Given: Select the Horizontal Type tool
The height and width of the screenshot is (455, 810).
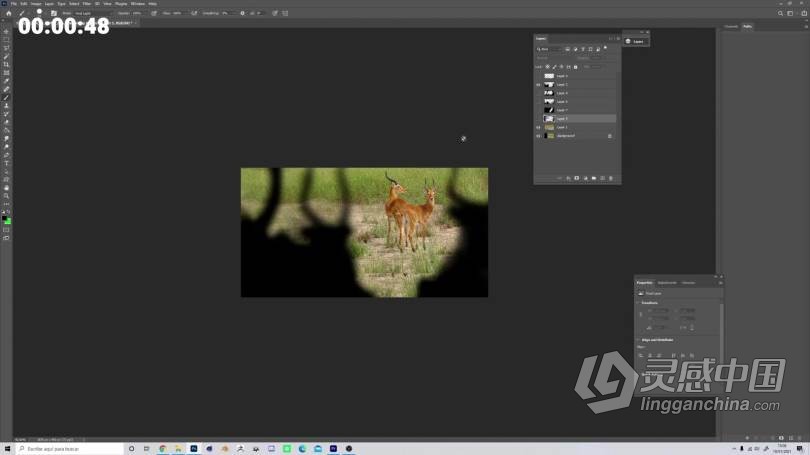Looking at the screenshot, I should coord(6,163).
